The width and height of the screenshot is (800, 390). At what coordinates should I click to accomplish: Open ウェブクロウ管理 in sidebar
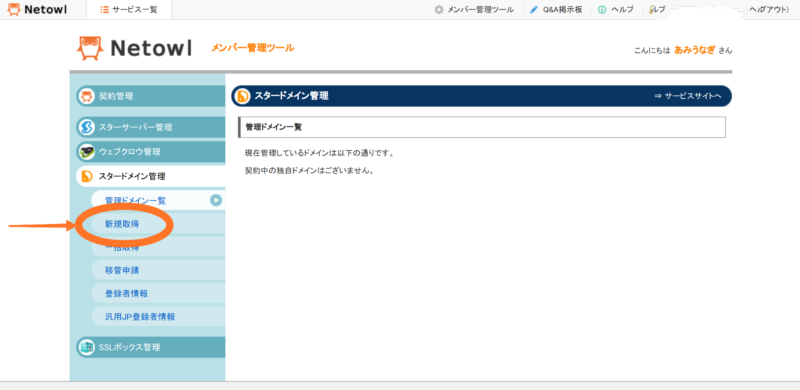click(x=151, y=152)
